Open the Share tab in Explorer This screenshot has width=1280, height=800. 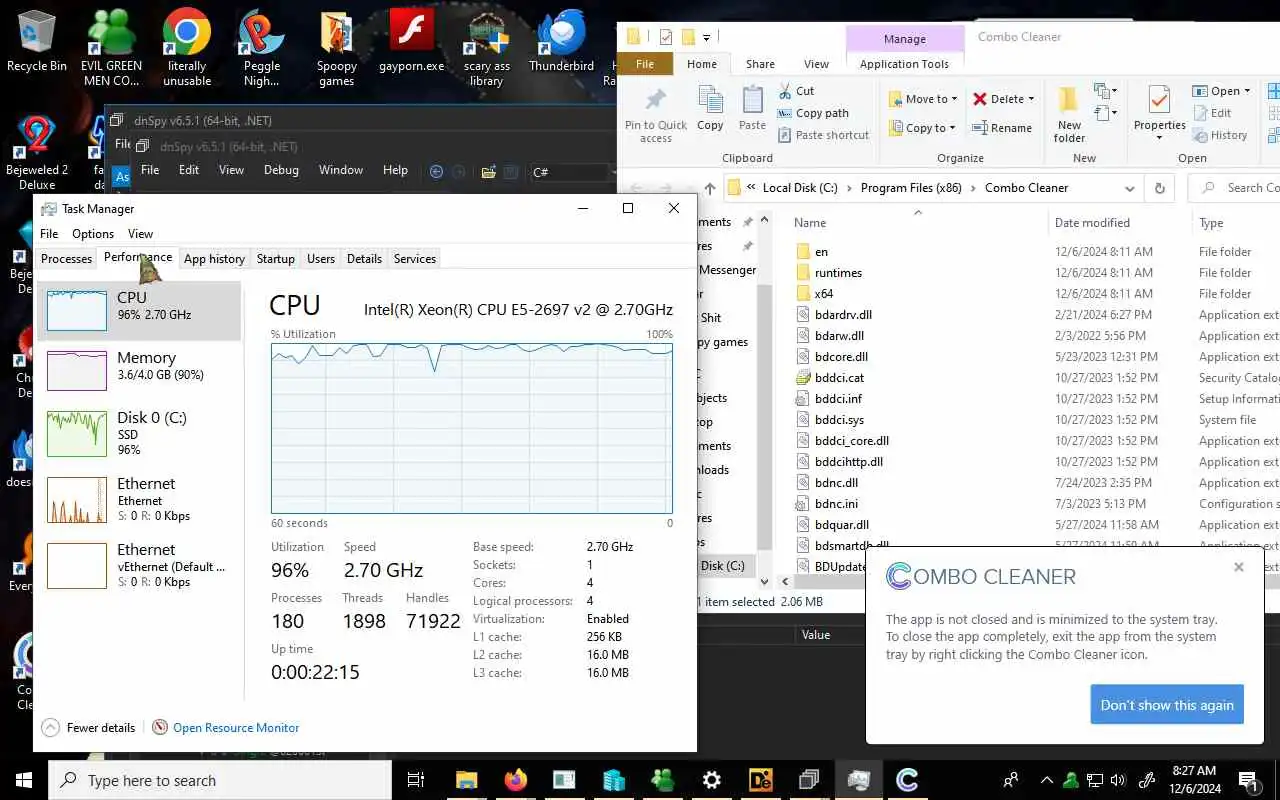[760, 64]
